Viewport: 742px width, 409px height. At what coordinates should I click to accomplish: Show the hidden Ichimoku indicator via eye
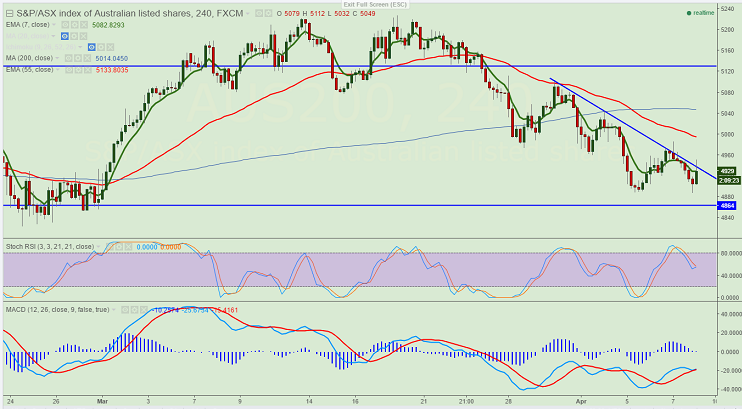coord(91,47)
